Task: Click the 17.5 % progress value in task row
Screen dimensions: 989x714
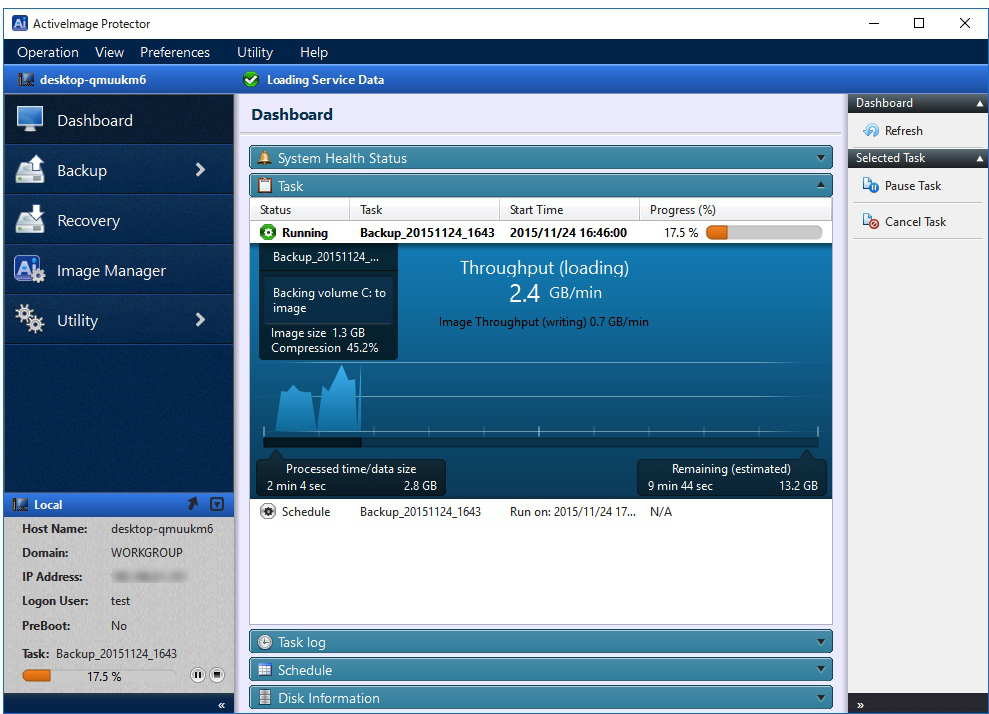Action: (681, 233)
